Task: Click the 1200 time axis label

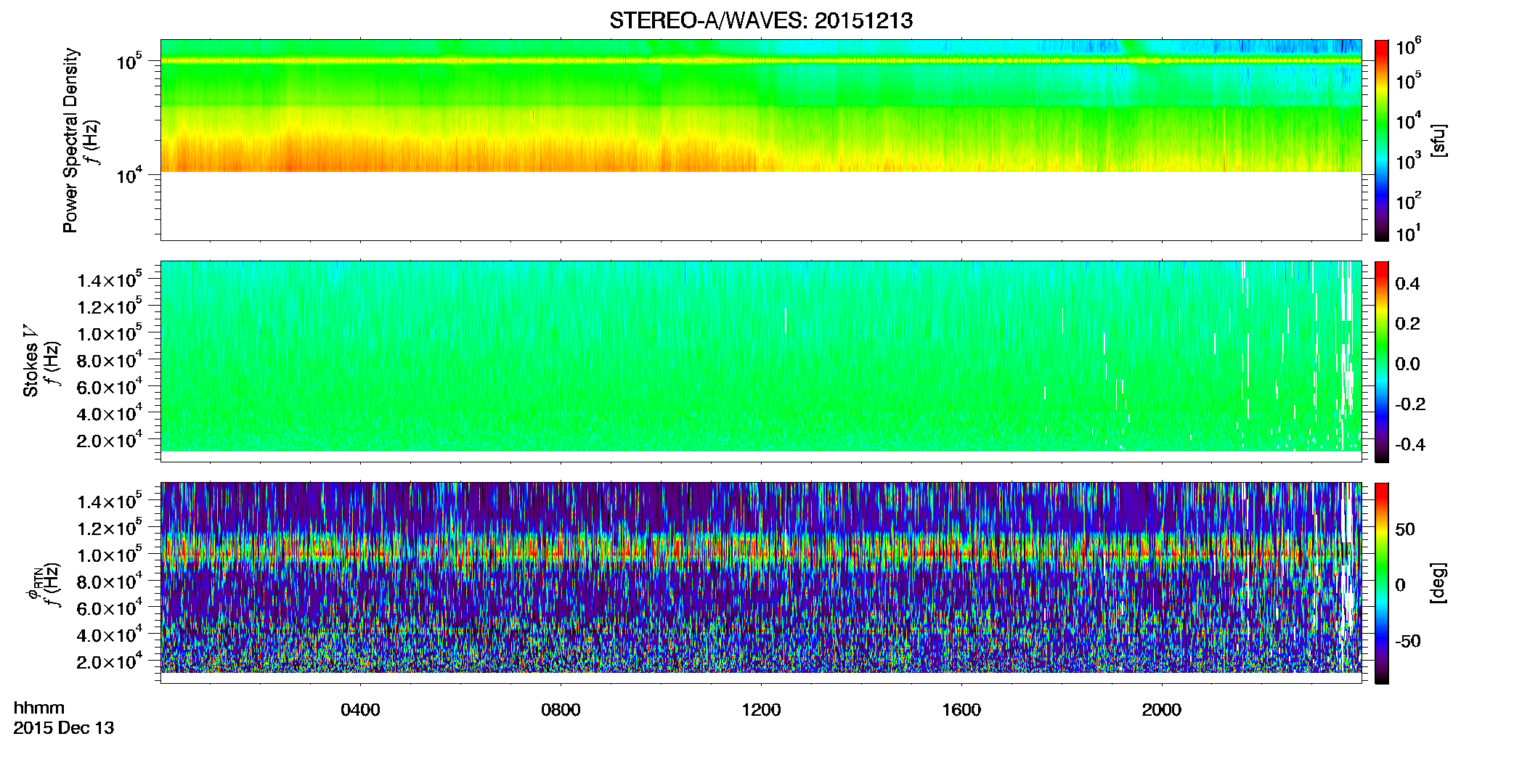Action: pos(761,710)
